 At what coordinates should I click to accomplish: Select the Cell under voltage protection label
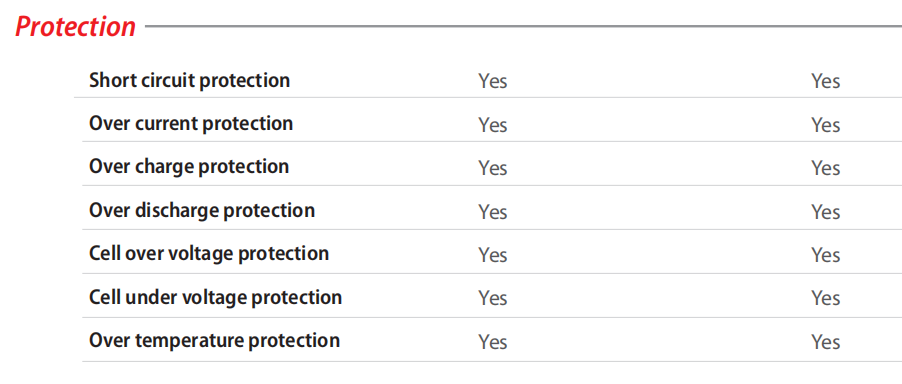pyautogui.click(x=215, y=297)
